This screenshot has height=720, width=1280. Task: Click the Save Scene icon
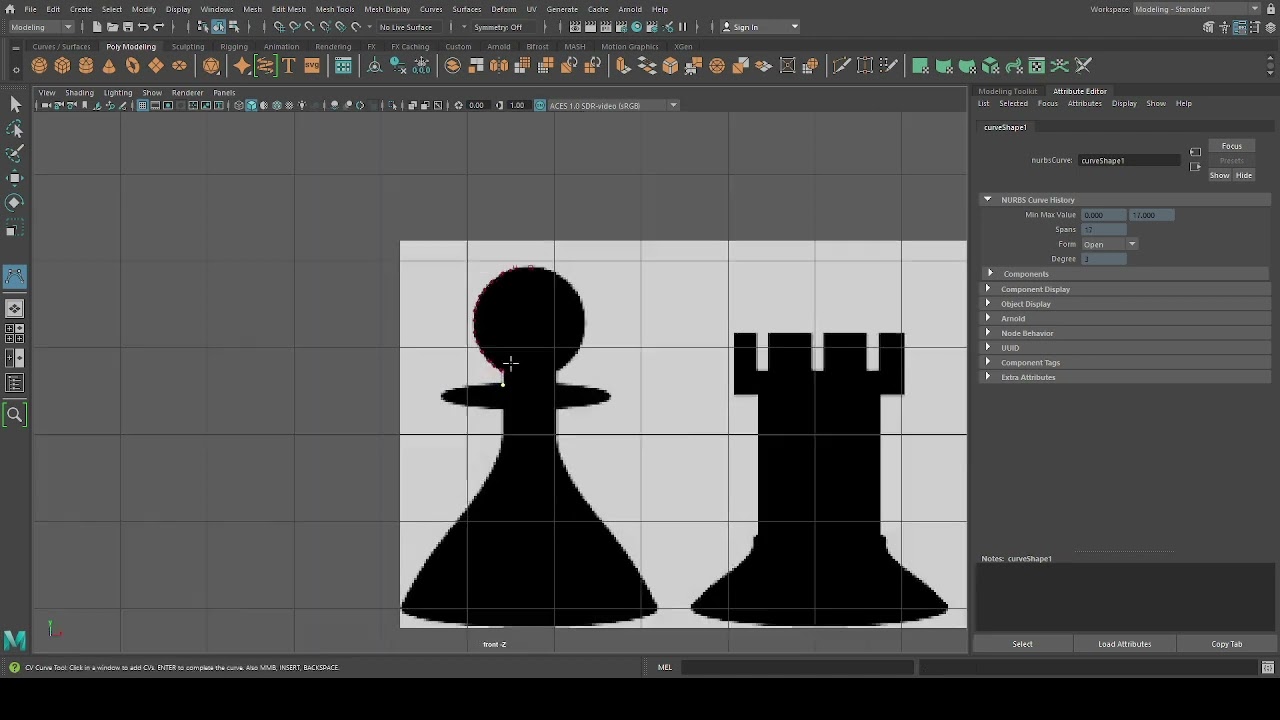tap(127, 27)
